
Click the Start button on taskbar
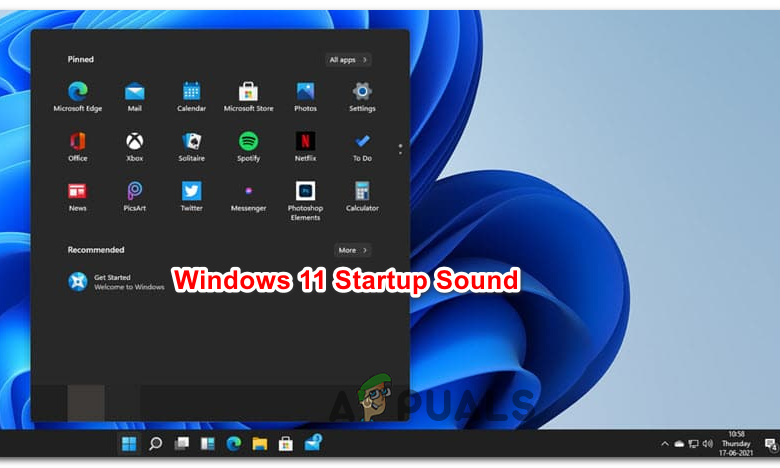point(129,443)
